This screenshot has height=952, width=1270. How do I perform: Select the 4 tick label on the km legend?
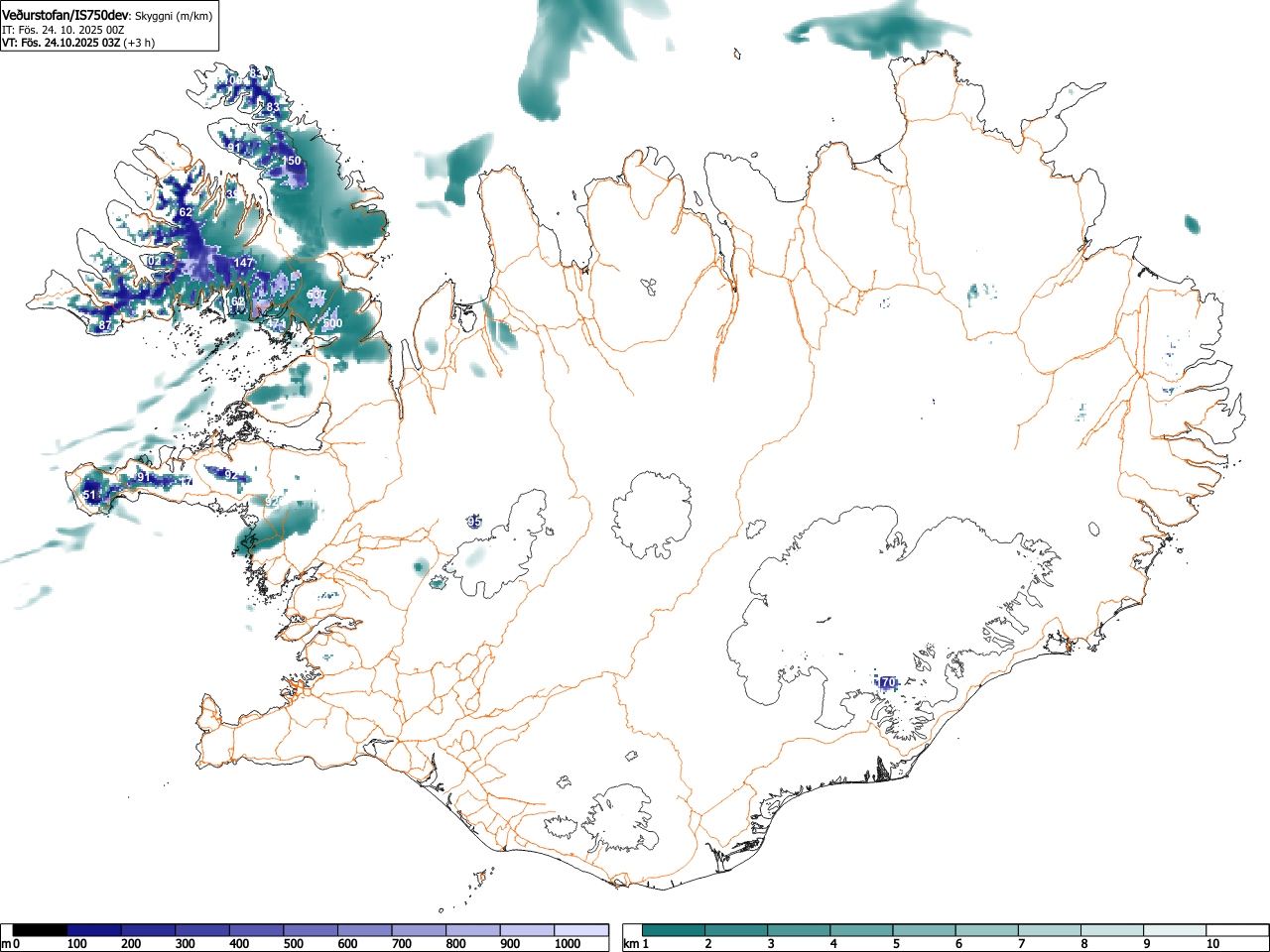pos(832,944)
